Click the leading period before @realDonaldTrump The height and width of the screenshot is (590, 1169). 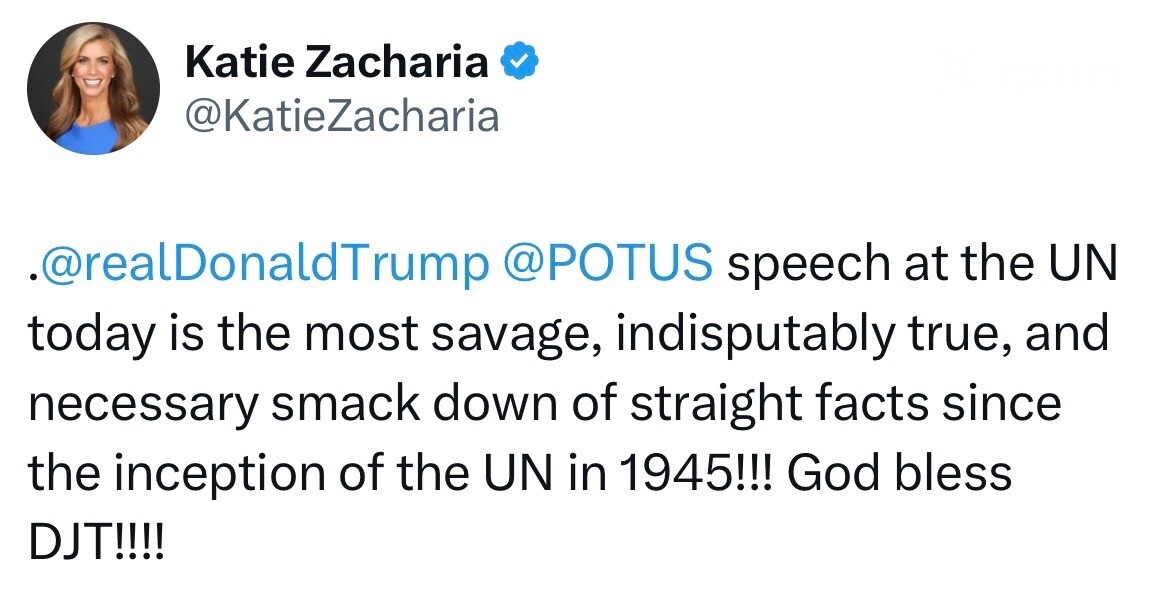[32, 274]
